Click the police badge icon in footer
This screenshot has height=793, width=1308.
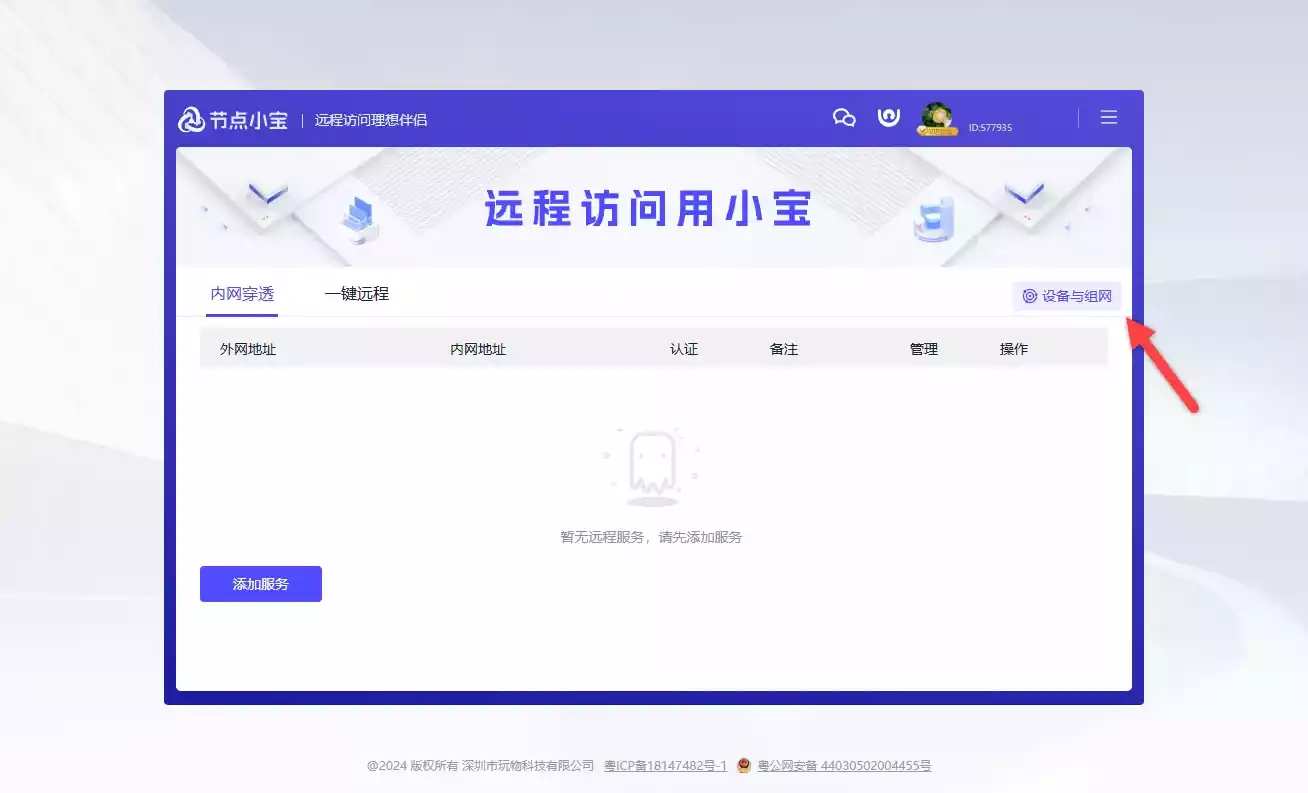(x=744, y=766)
